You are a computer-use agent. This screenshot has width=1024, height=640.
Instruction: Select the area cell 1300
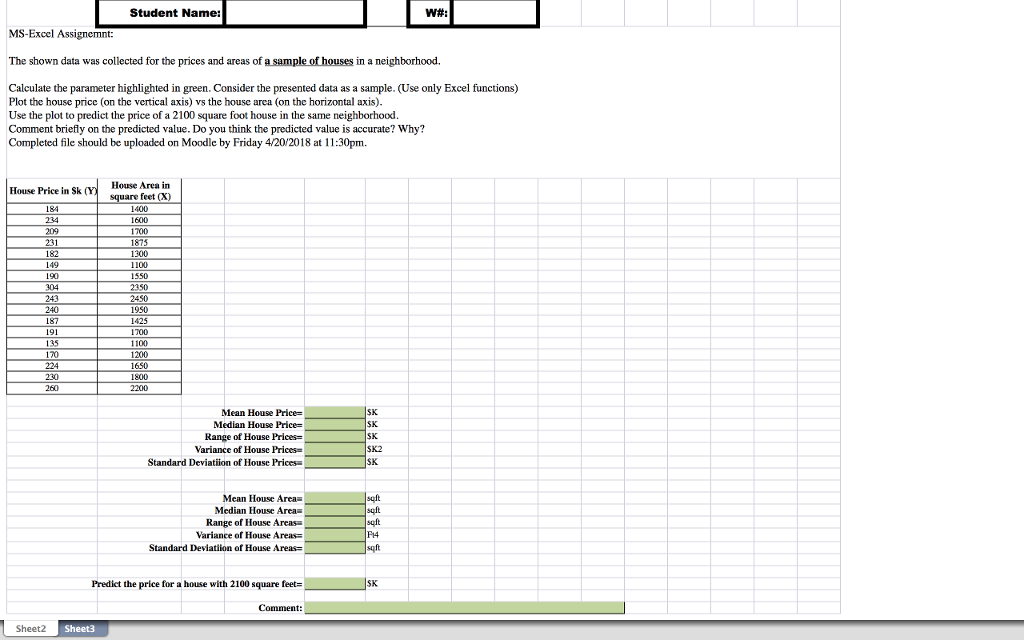pos(140,253)
